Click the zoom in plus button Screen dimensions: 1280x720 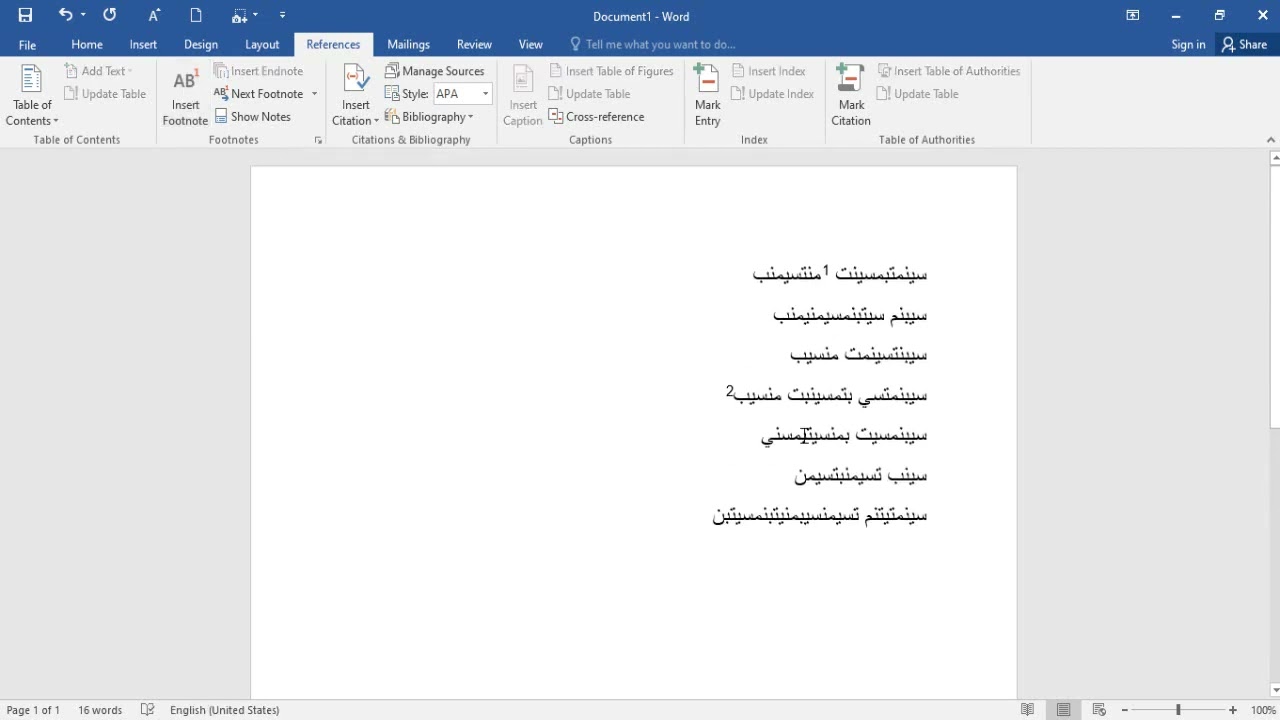click(x=1233, y=710)
